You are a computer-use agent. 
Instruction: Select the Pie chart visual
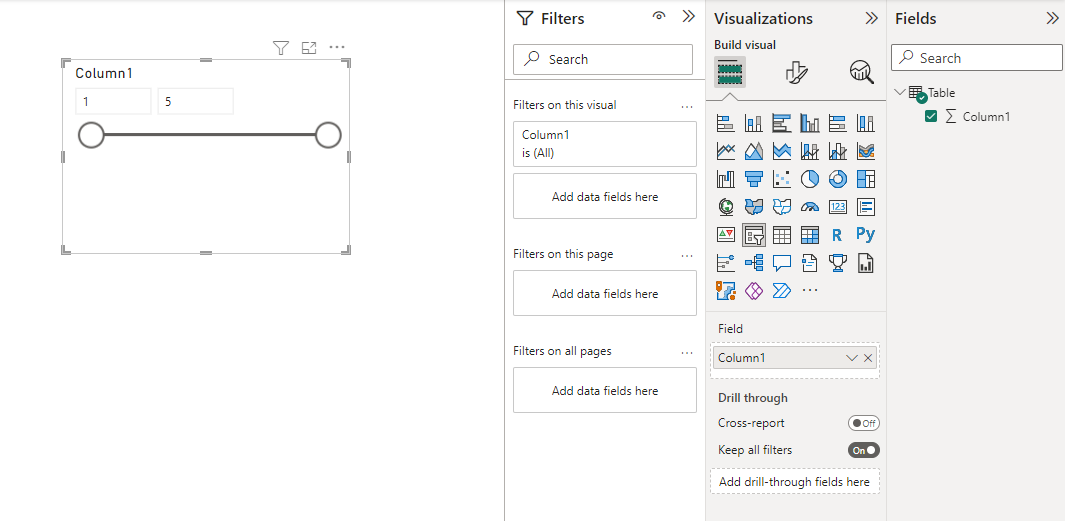pyautogui.click(x=810, y=179)
